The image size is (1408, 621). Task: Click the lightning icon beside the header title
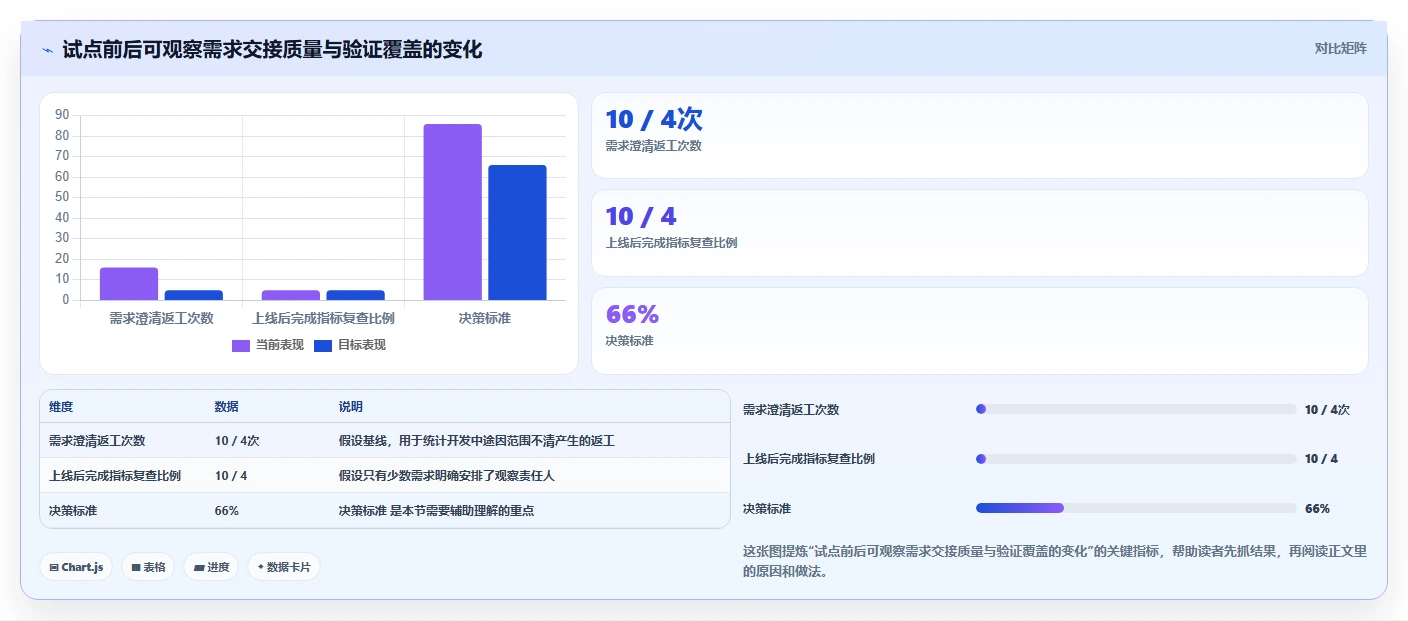pos(47,50)
